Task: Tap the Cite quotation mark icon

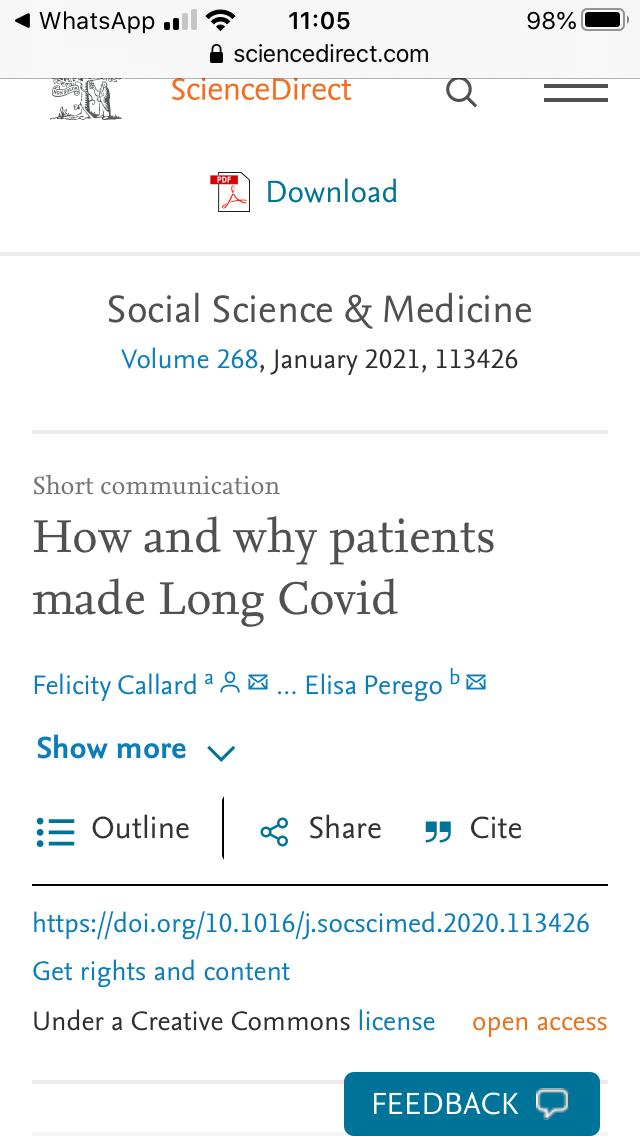Action: point(438,832)
